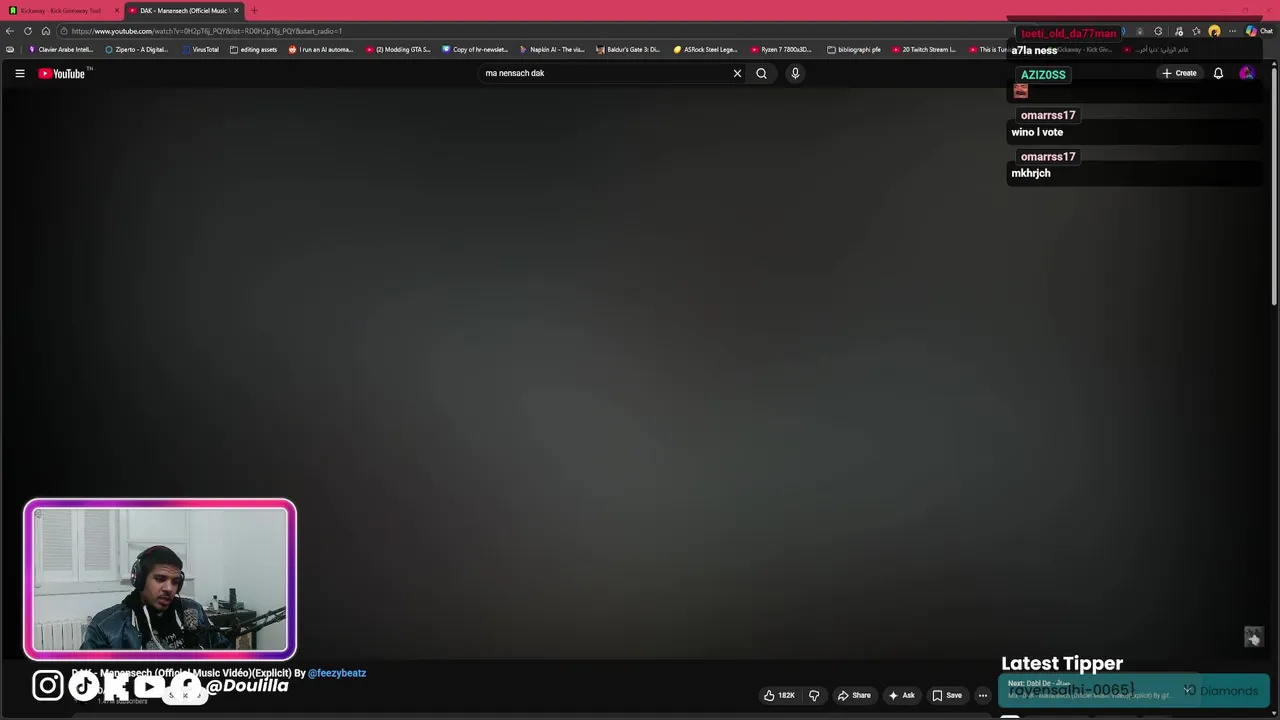Click chat message 'wino l vote'
This screenshot has height=720, width=1280.
[1037, 132]
